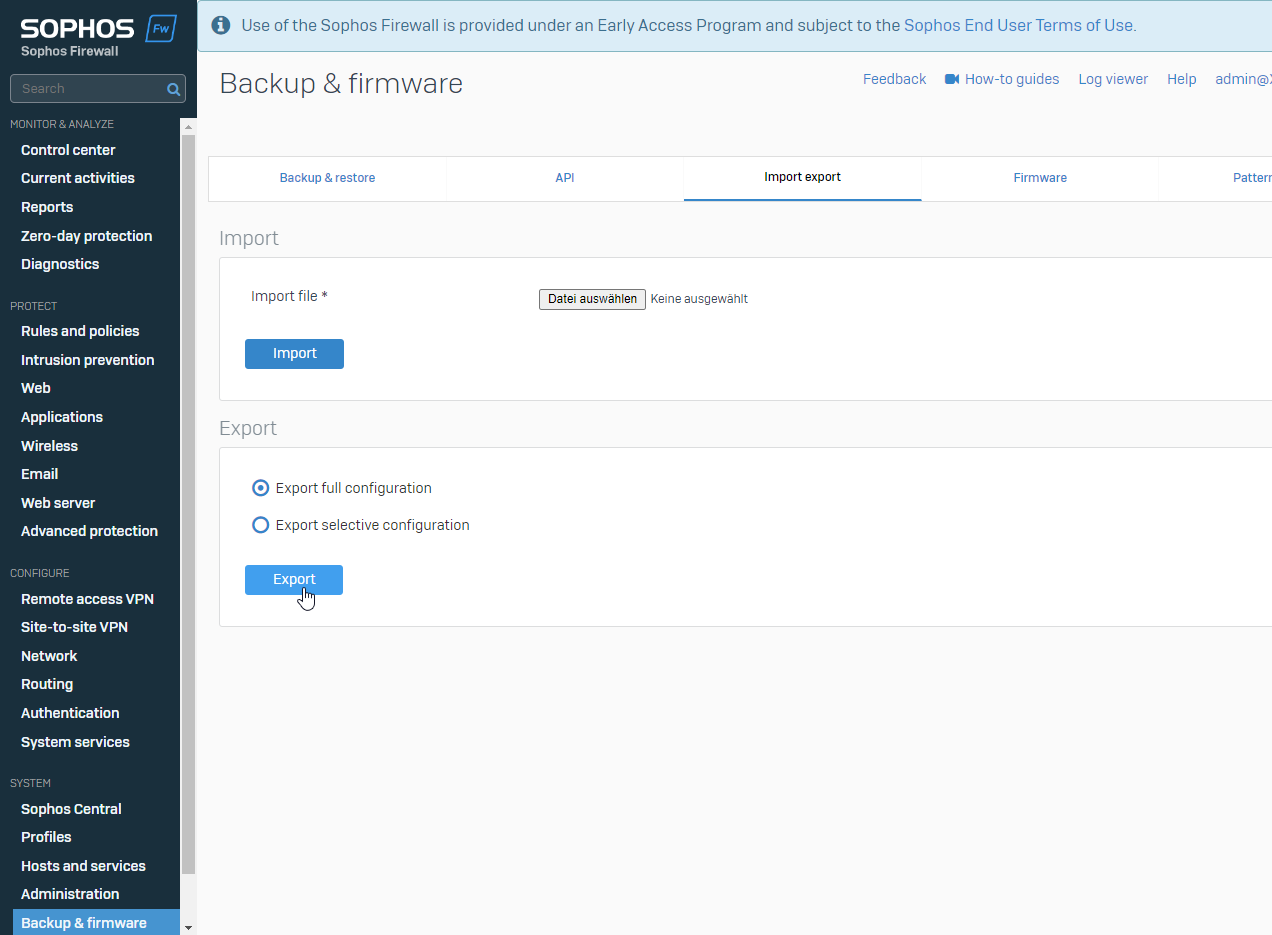This screenshot has width=1272, height=935.
Task: Select Export selective configuration option
Action: click(x=261, y=525)
